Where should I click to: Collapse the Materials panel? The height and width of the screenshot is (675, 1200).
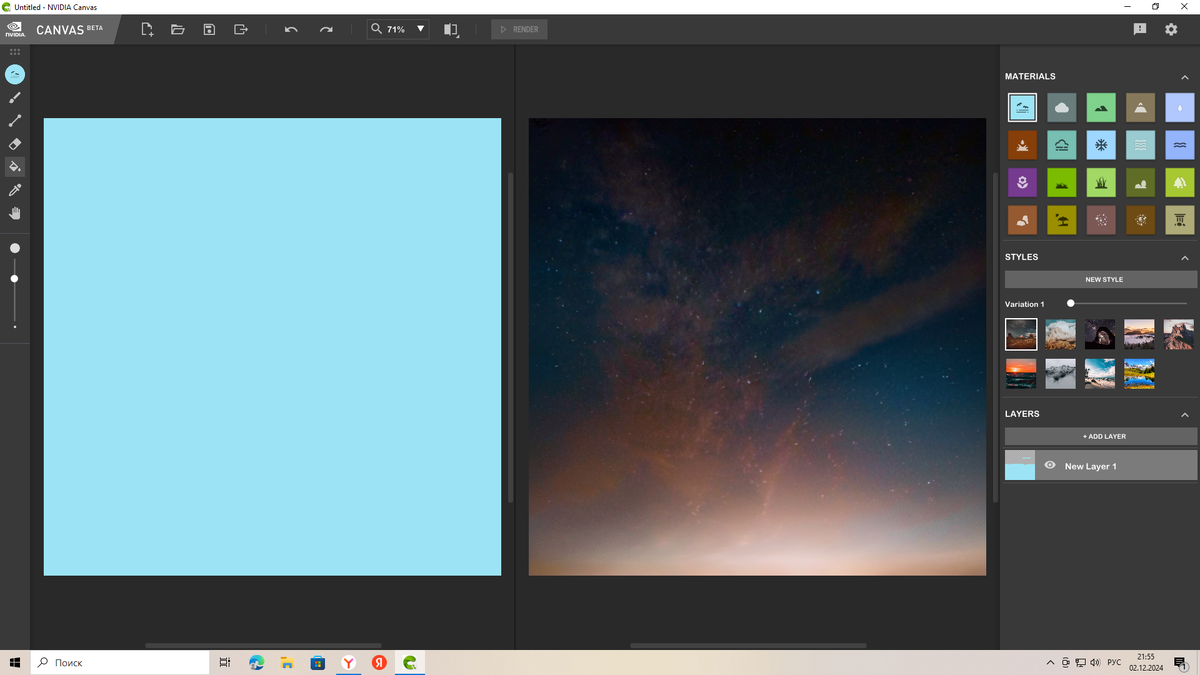(1185, 77)
